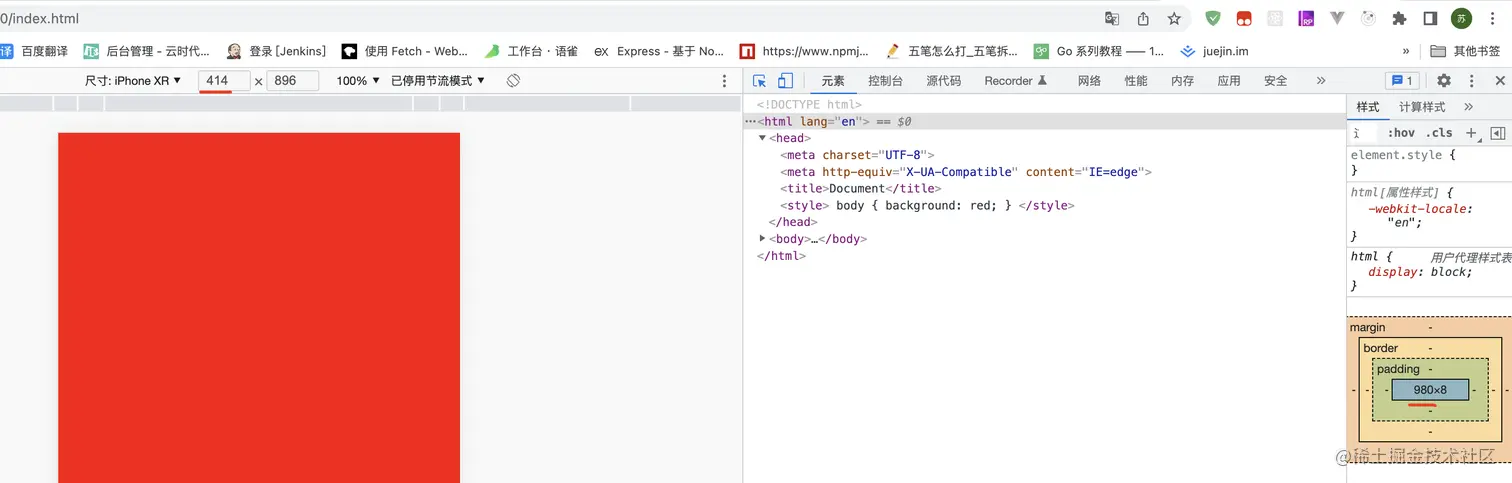
Task: Toggle the device toolbar icon in DevTools
Action: coord(786,81)
